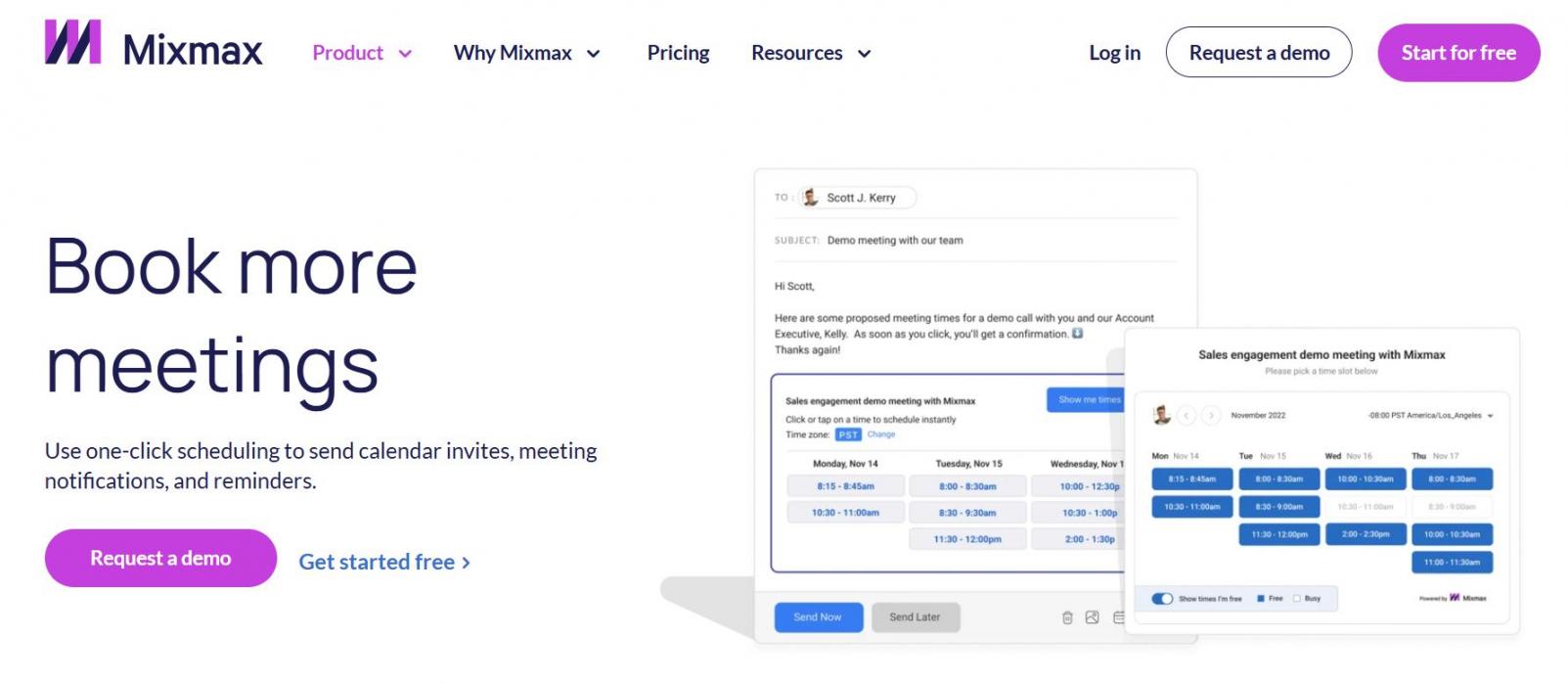Select the 10:00 - 12:30p Wednesday slot
1568x684 pixels.
click(1080, 486)
